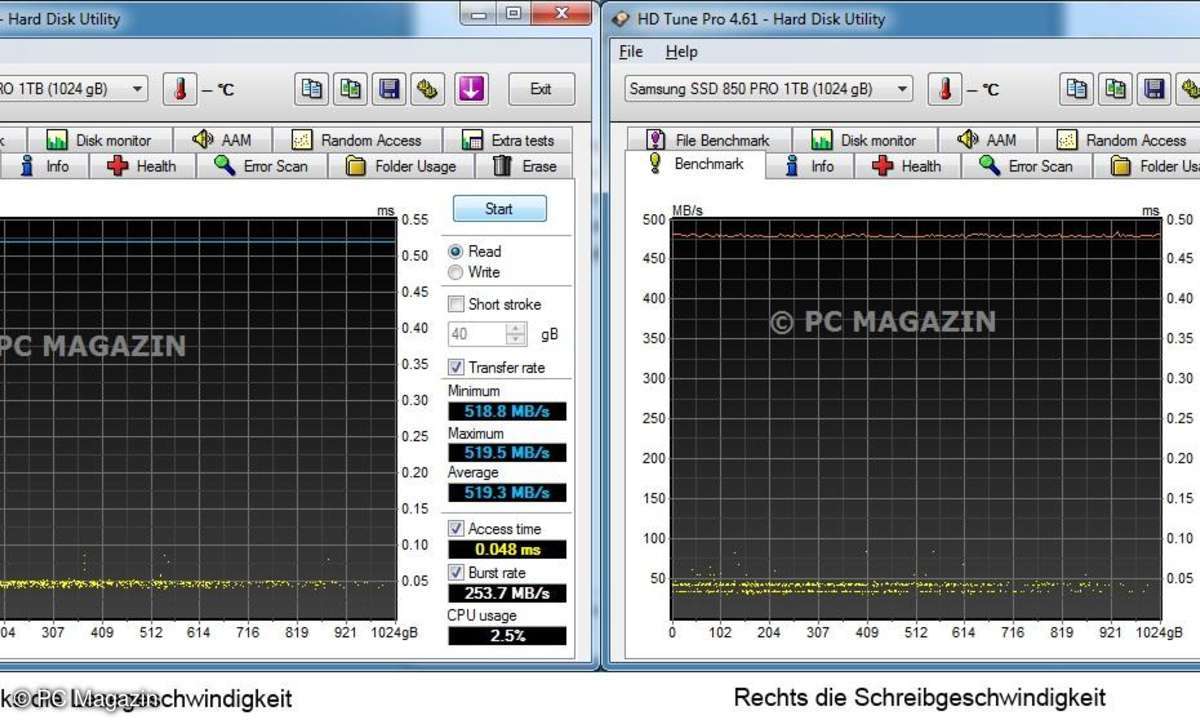Open the AAM tab in the right window
Image resolution: width=1200 pixels, height=720 pixels.
987,140
